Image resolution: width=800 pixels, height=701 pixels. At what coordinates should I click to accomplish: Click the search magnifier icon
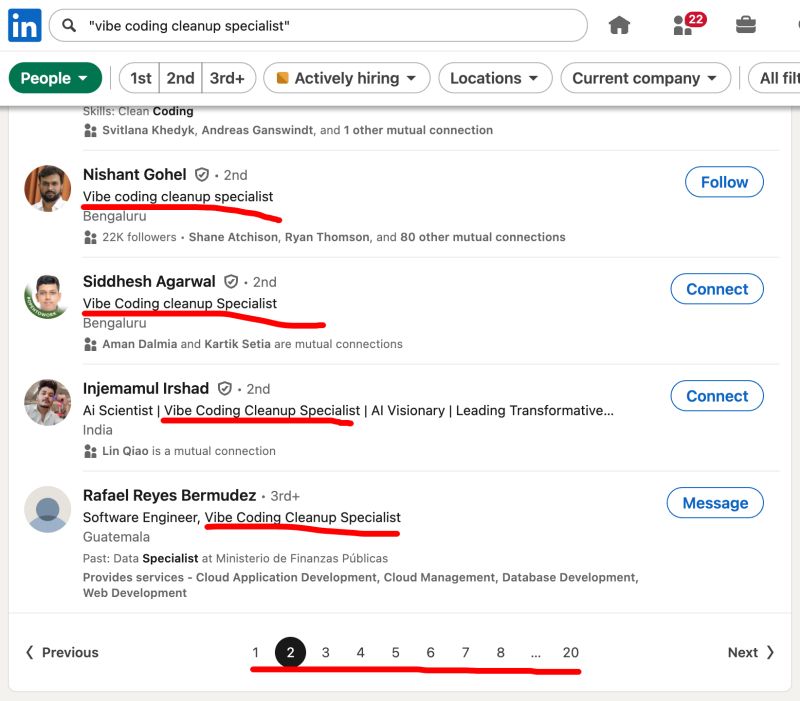[x=69, y=25]
